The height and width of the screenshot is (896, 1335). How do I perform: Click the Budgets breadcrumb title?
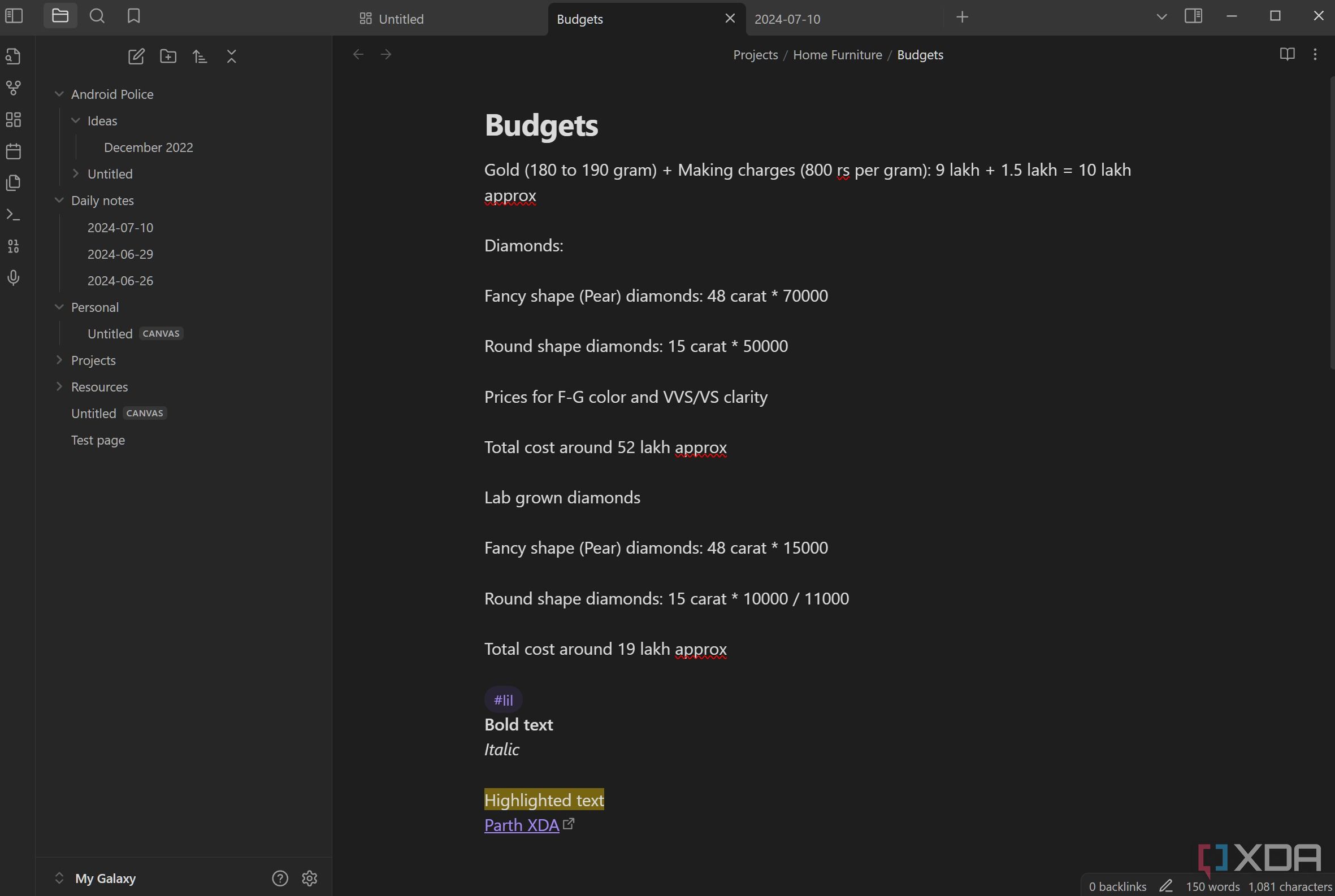[920, 55]
